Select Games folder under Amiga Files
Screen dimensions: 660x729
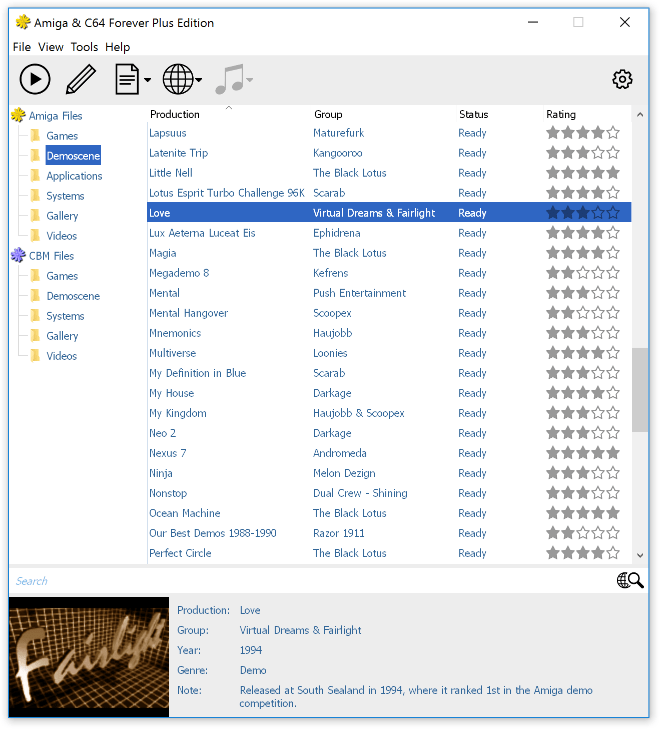point(62,136)
